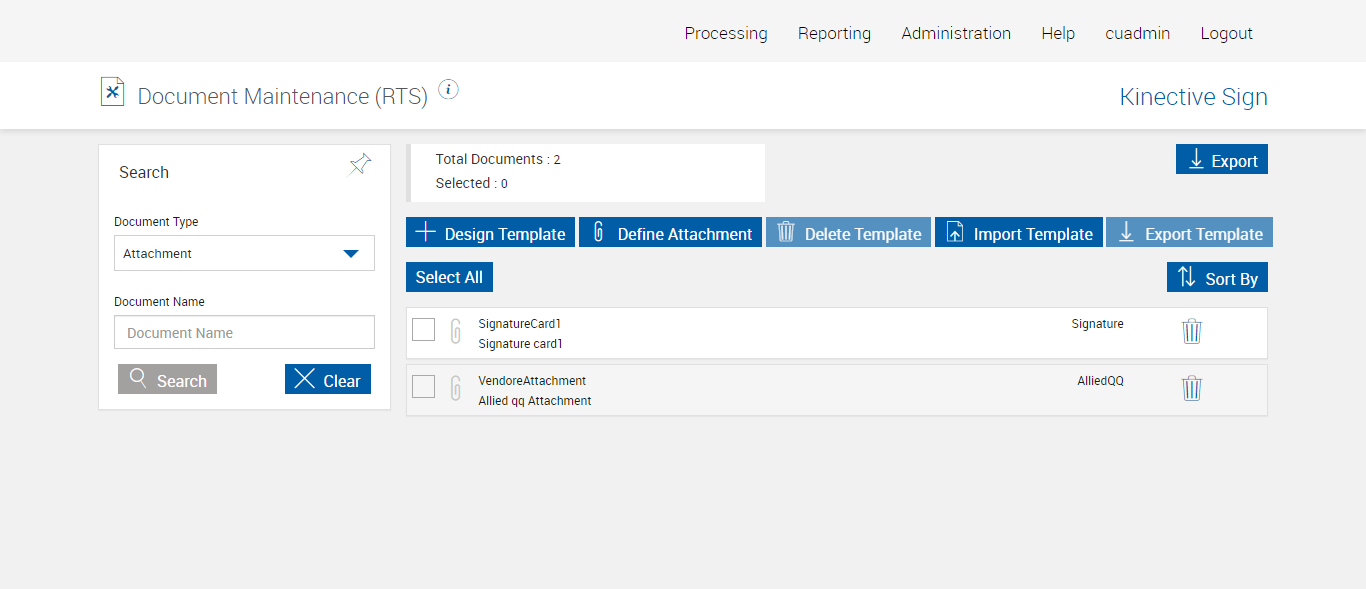Open the Processing menu
Screen dimensions: 1366x589
pyautogui.click(x=726, y=33)
